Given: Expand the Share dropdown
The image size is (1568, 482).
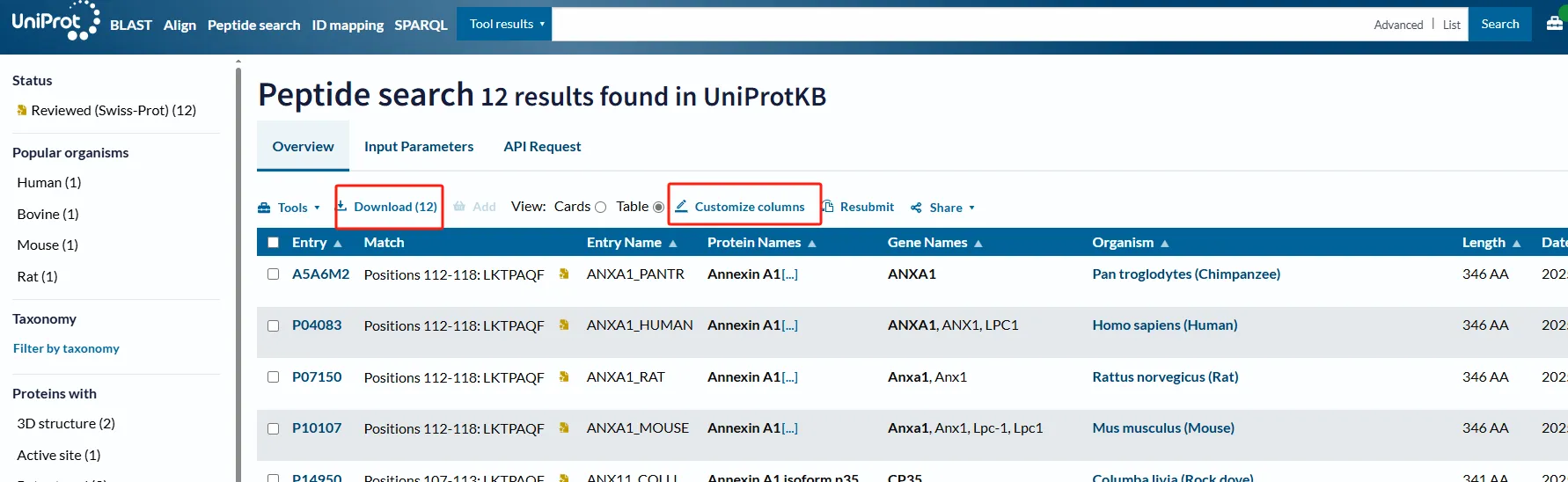Looking at the screenshot, I should click(x=943, y=208).
